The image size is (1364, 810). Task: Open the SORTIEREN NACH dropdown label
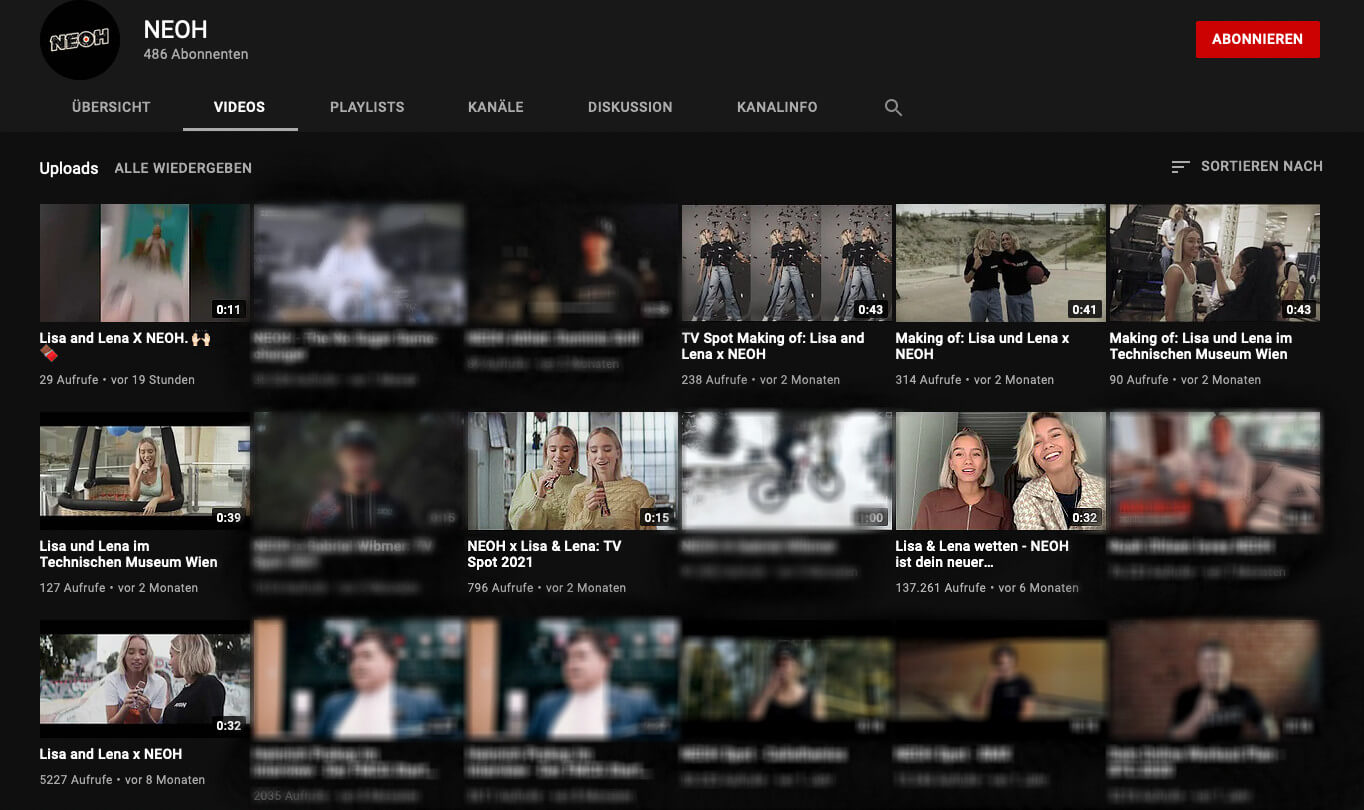1262,166
